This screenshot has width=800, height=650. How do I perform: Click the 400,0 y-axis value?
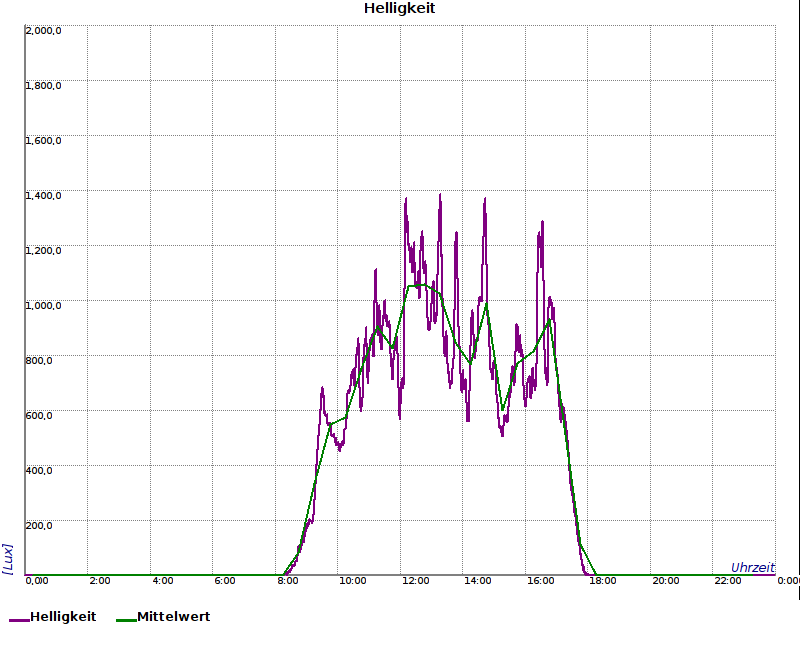[x=39, y=470]
